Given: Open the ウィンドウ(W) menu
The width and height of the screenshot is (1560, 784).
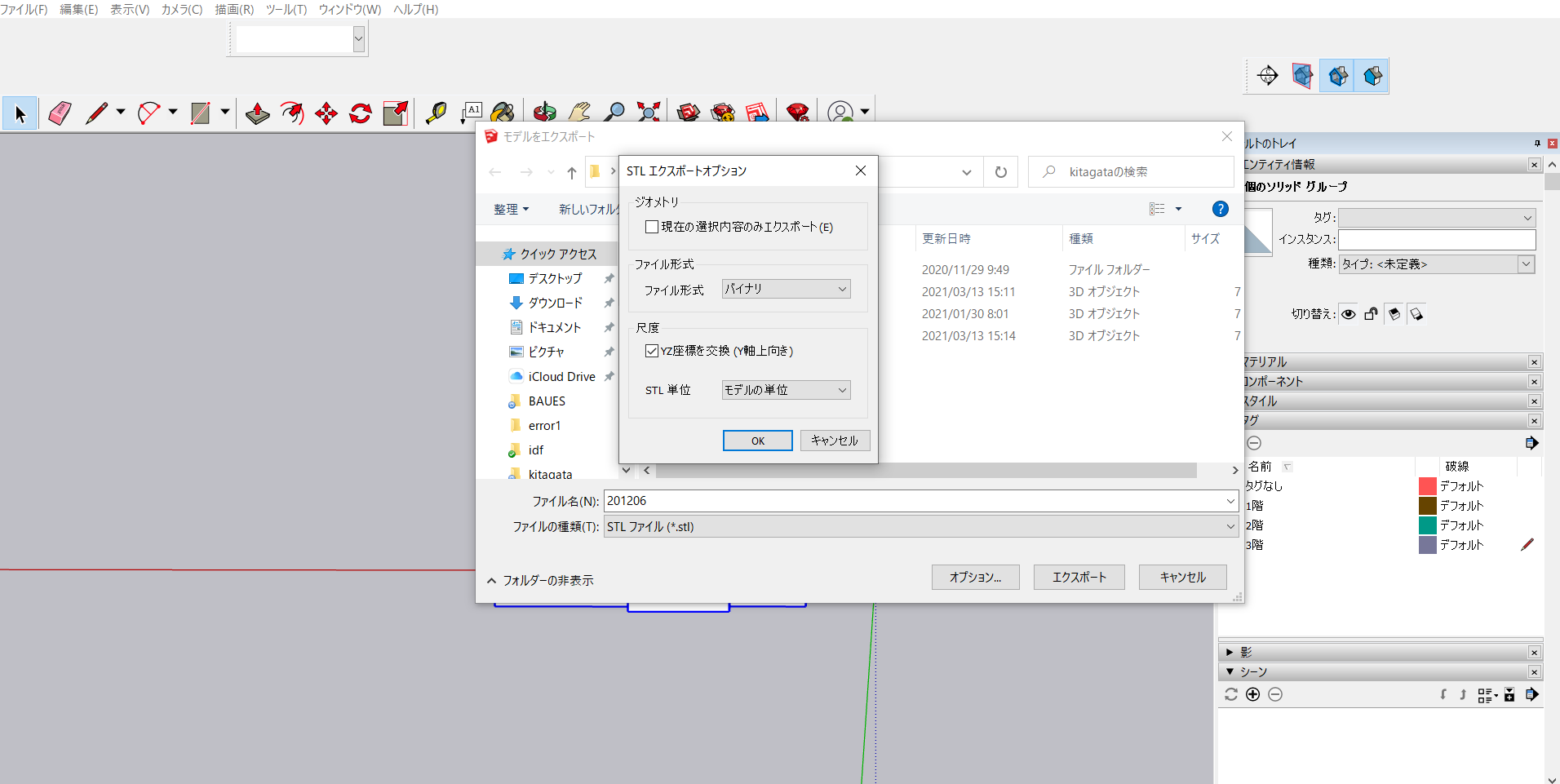Looking at the screenshot, I should click(x=350, y=10).
